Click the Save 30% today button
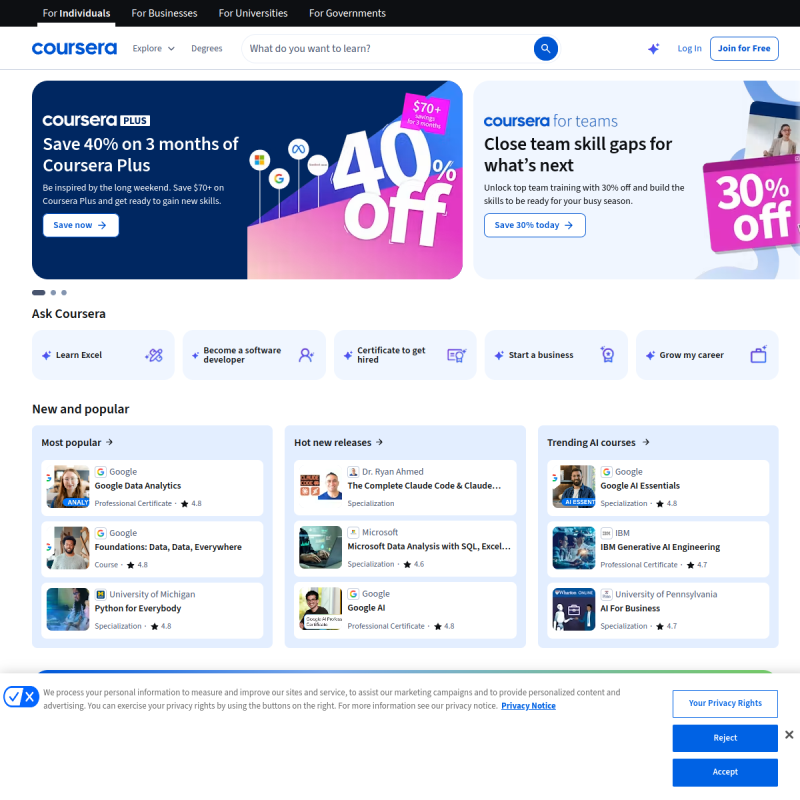The image size is (800, 800). [x=534, y=225]
